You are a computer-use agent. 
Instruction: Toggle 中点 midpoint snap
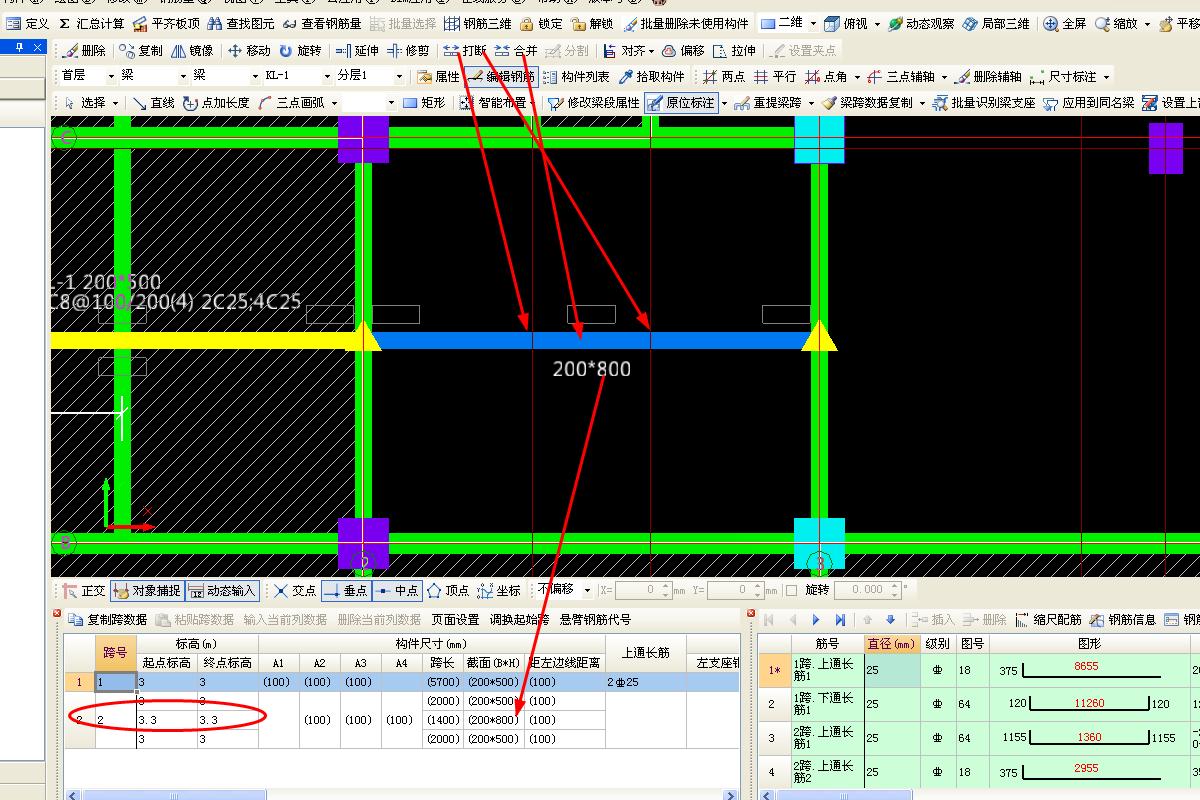click(x=396, y=591)
